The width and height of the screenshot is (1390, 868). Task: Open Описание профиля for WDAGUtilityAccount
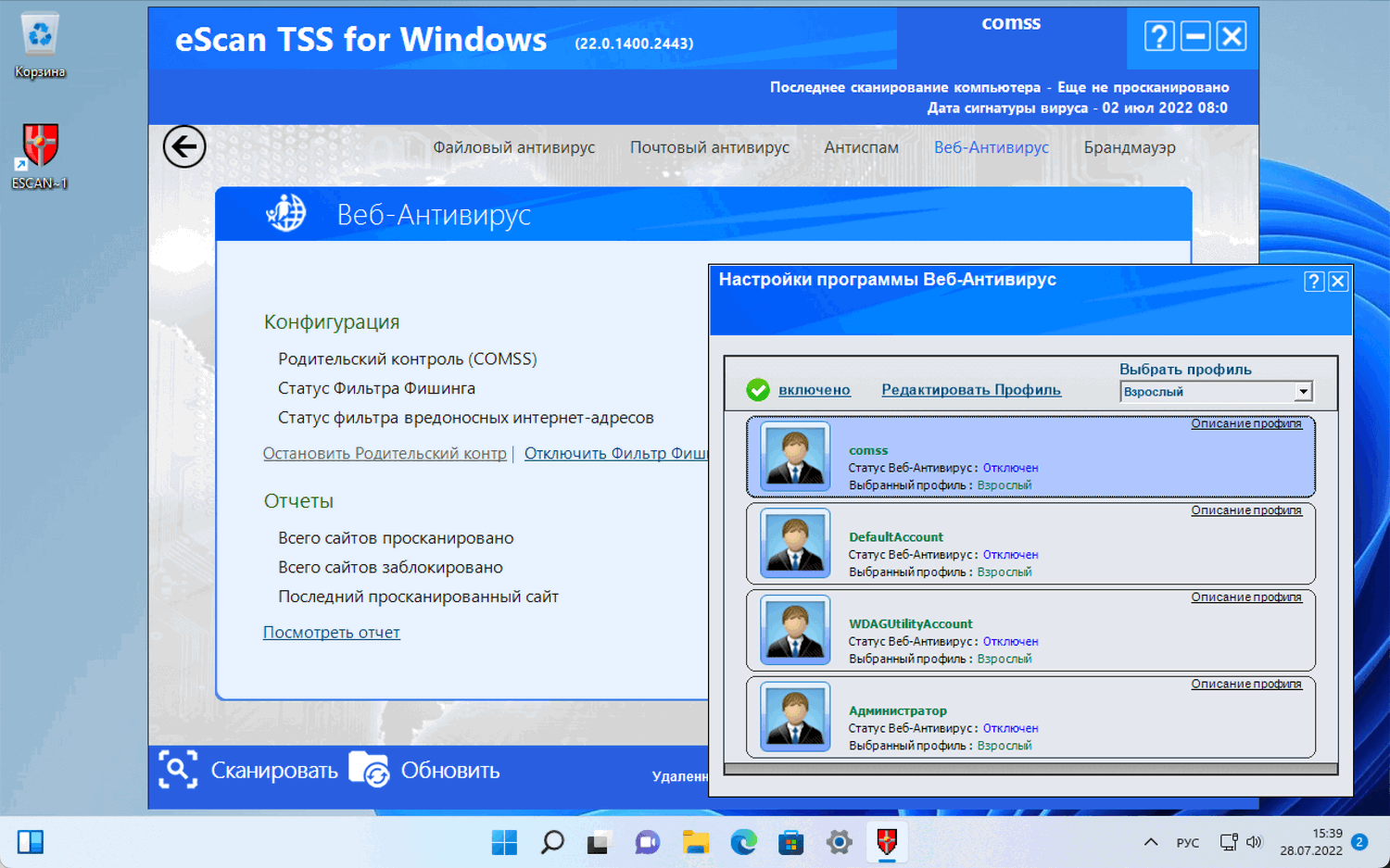(x=1246, y=598)
